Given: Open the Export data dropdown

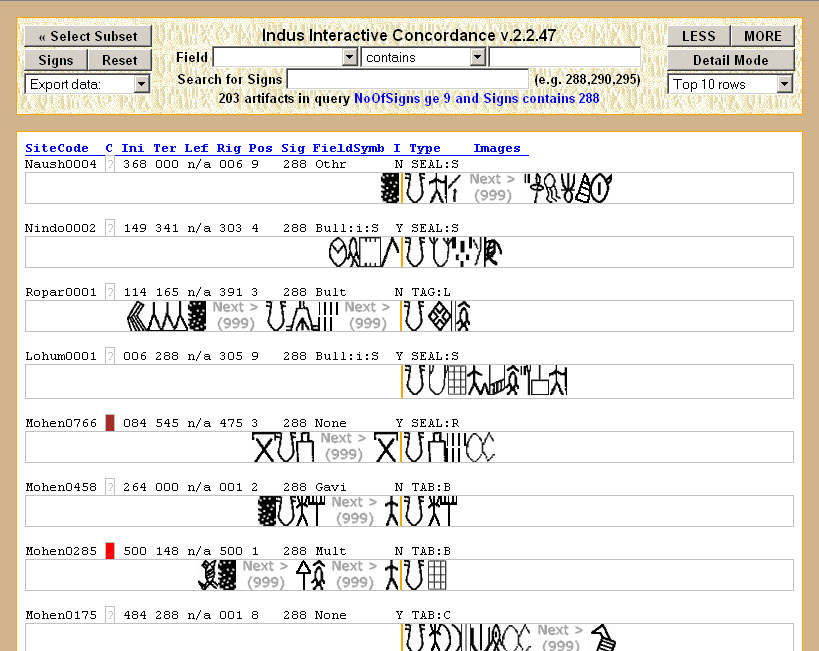Looking at the screenshot, I should [87, 84].
